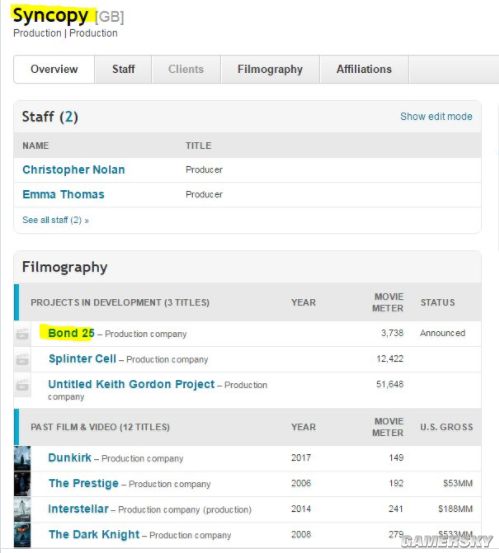Open the Filmography tab
Screen dimensions: 499x553
click(x=270, y=69)
